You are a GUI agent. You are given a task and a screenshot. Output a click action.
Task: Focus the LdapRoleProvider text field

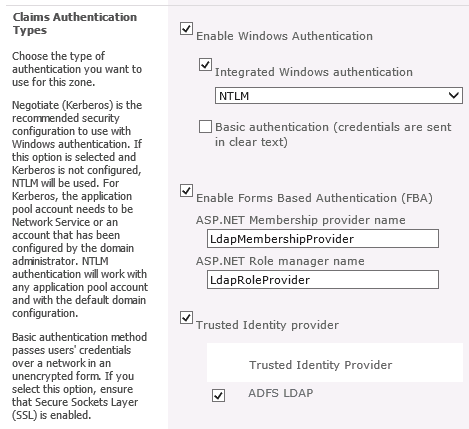[323, 280]
